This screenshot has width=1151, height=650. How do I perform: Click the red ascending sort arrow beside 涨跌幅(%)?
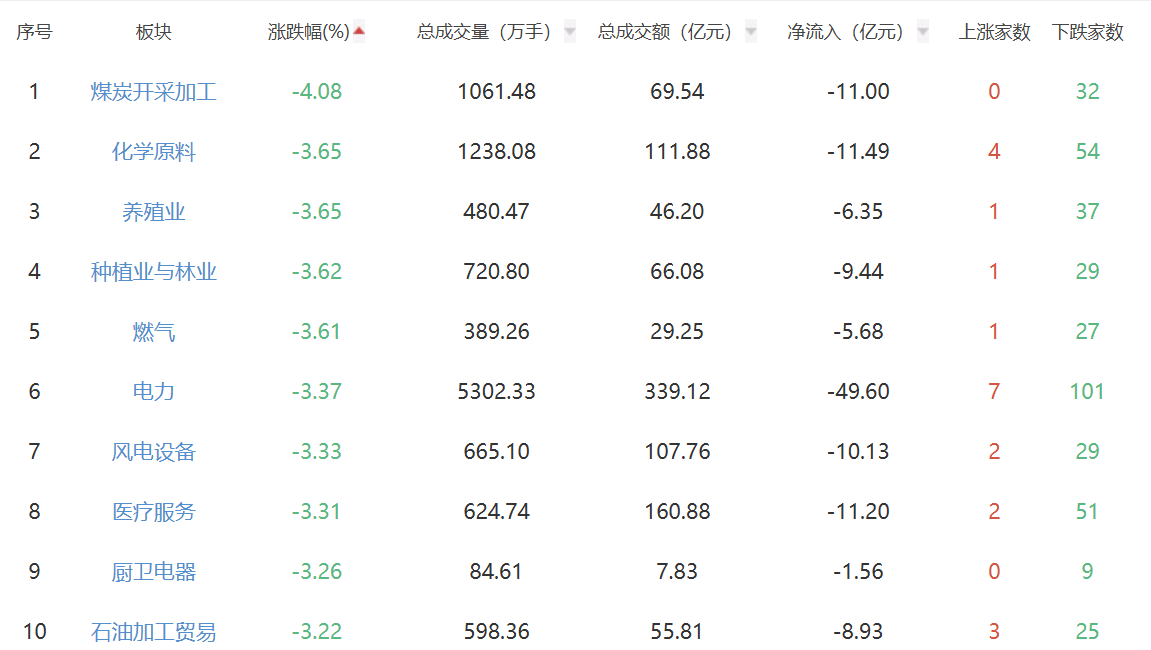(359, 31)
